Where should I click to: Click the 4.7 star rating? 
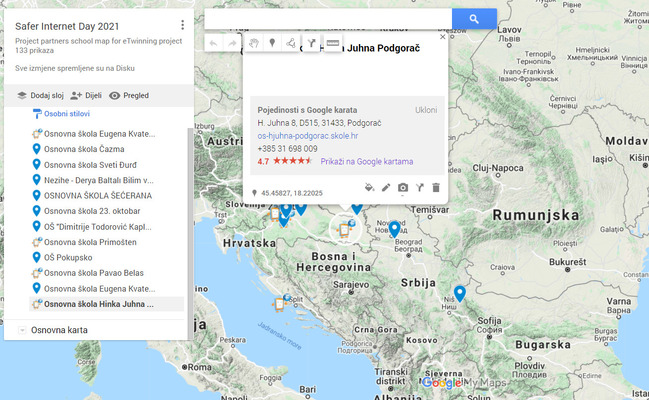(x=284, y=161)
